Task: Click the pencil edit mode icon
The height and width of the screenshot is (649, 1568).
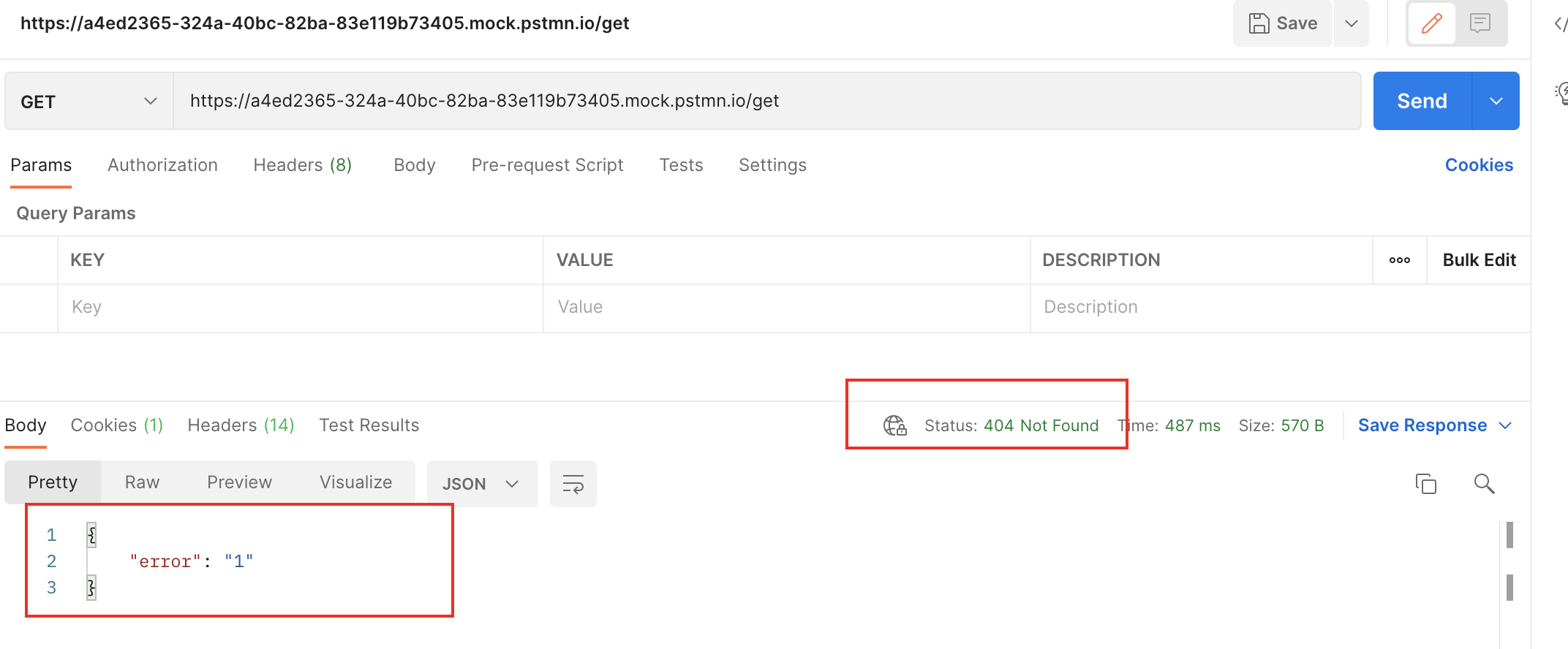Action: (1431, 23)
